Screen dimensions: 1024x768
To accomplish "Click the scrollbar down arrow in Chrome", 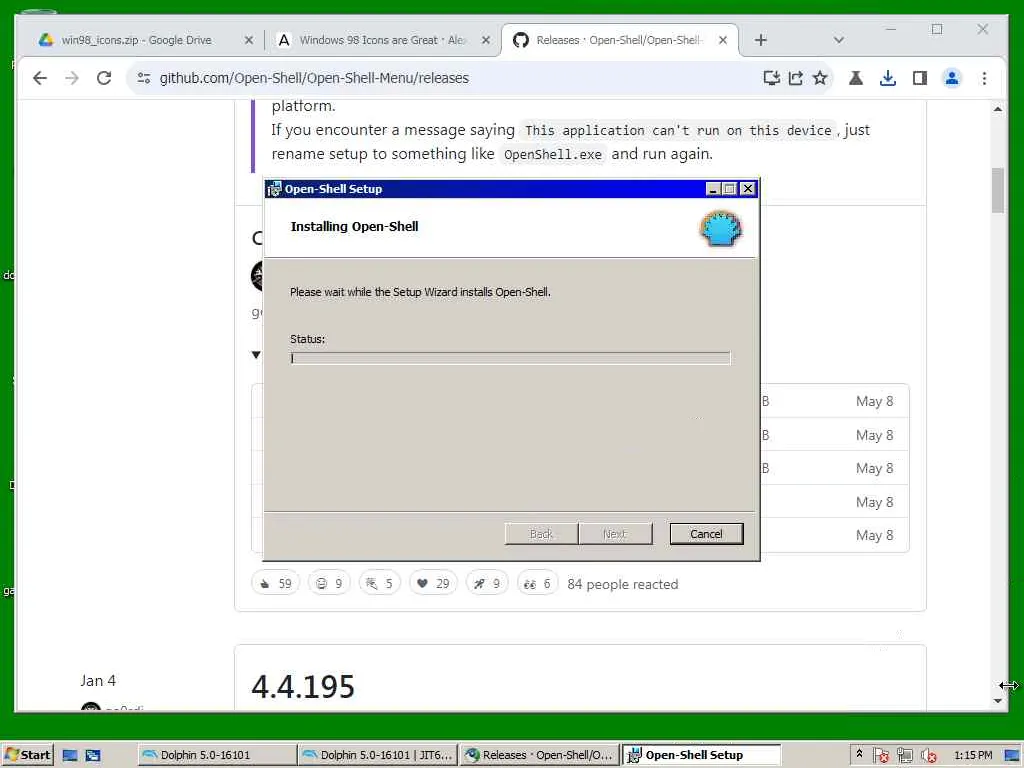I will coord(997,701).
